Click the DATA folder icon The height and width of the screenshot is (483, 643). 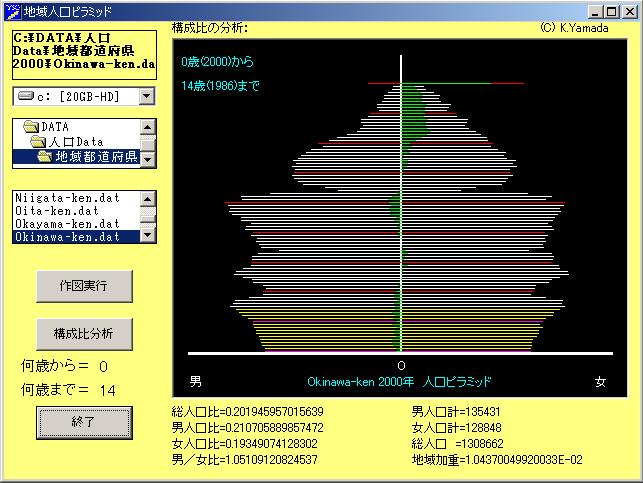(x=32, y=127)
